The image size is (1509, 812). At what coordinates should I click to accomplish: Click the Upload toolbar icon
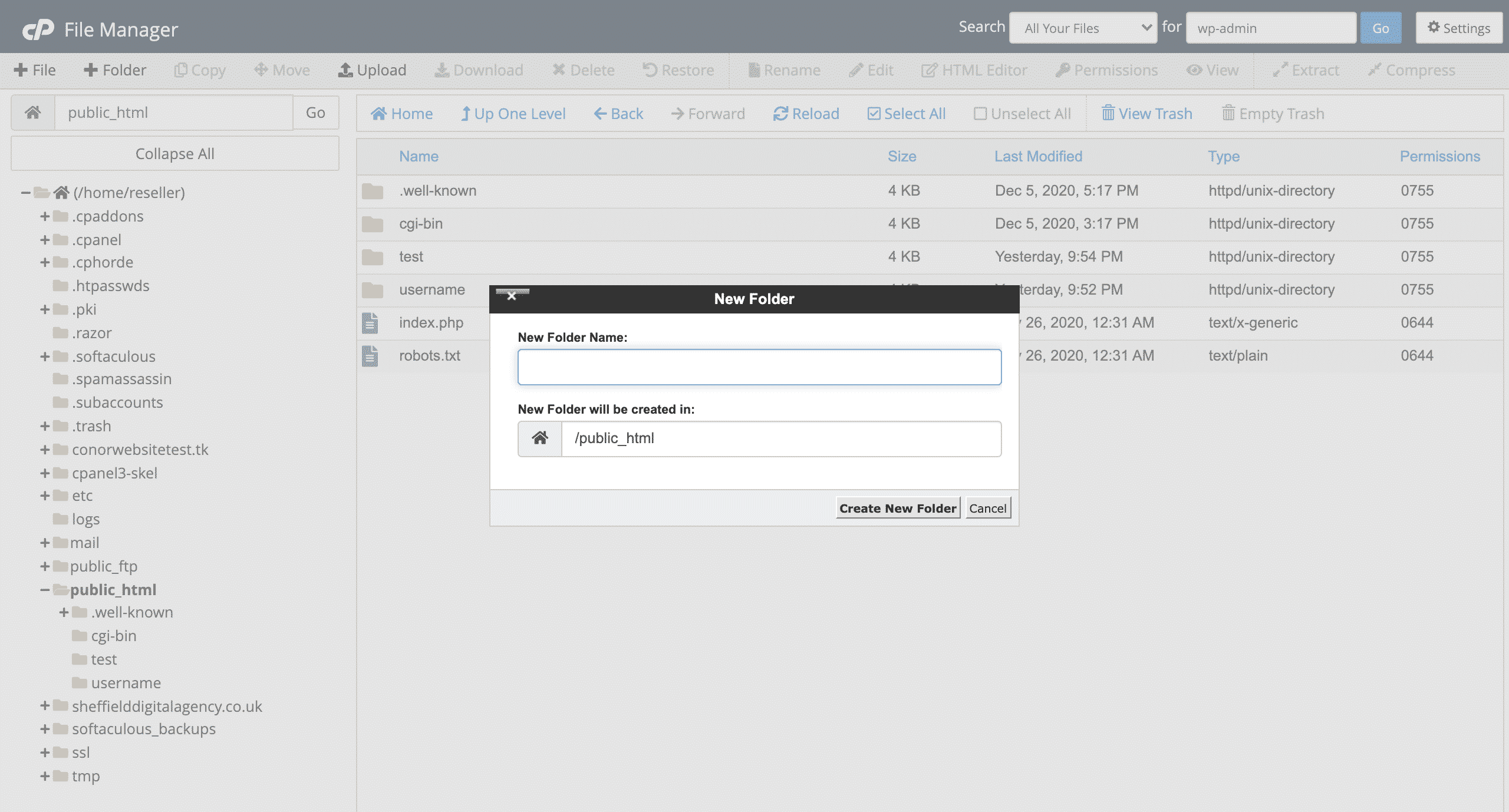(x=345, y=70)
